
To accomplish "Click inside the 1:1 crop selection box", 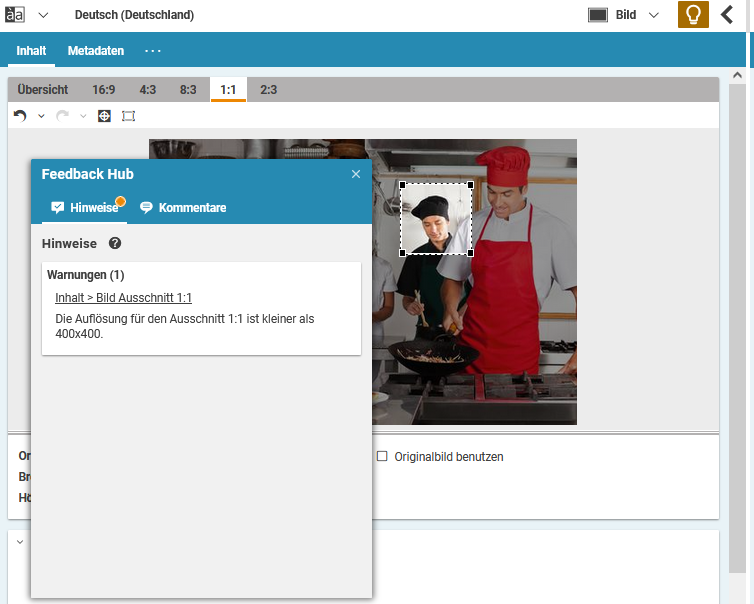I will [436, 219].
